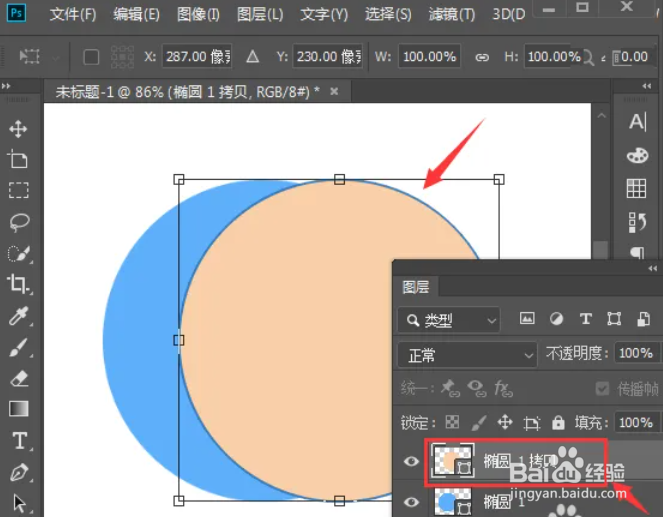
Task: Select the Artboard tool
Action: (x=18, y=159)
